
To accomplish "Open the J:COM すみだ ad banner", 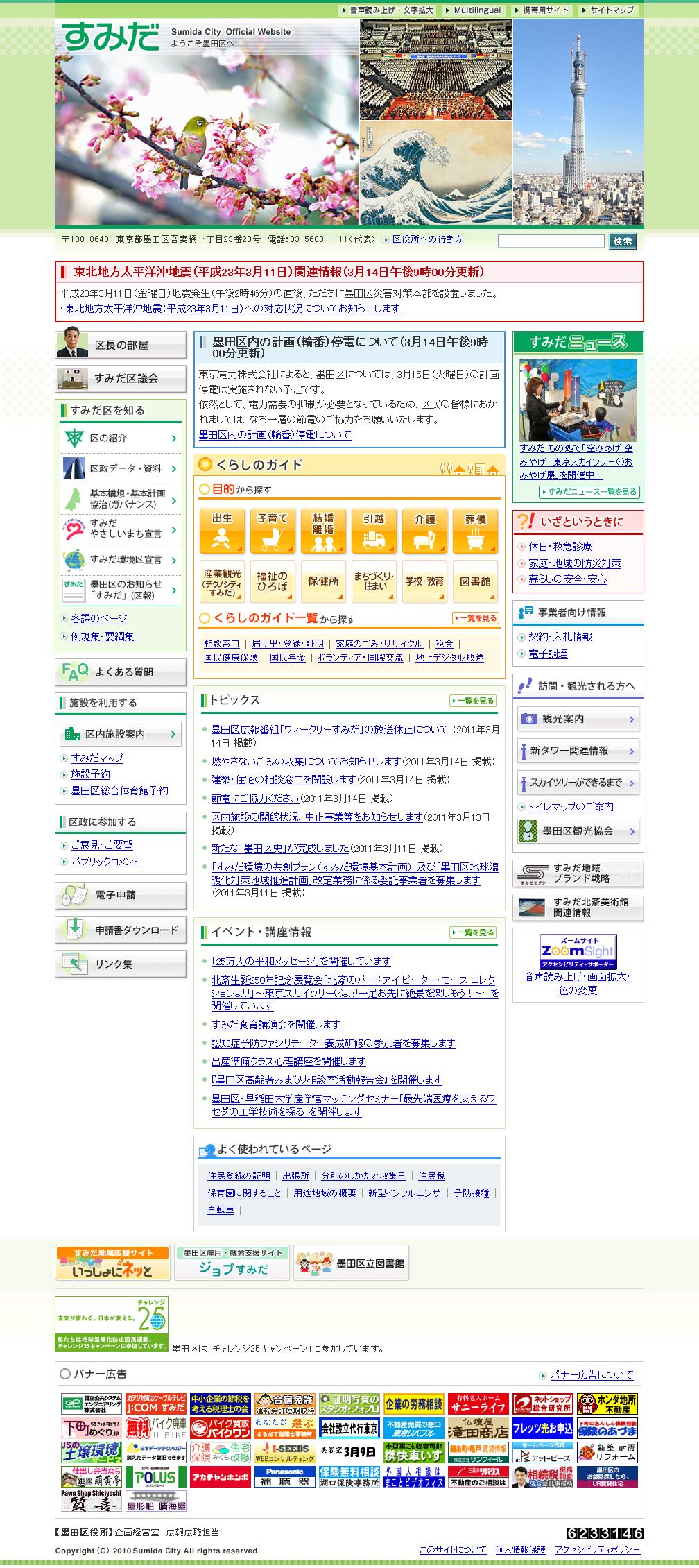I will tap(155, 1404).
